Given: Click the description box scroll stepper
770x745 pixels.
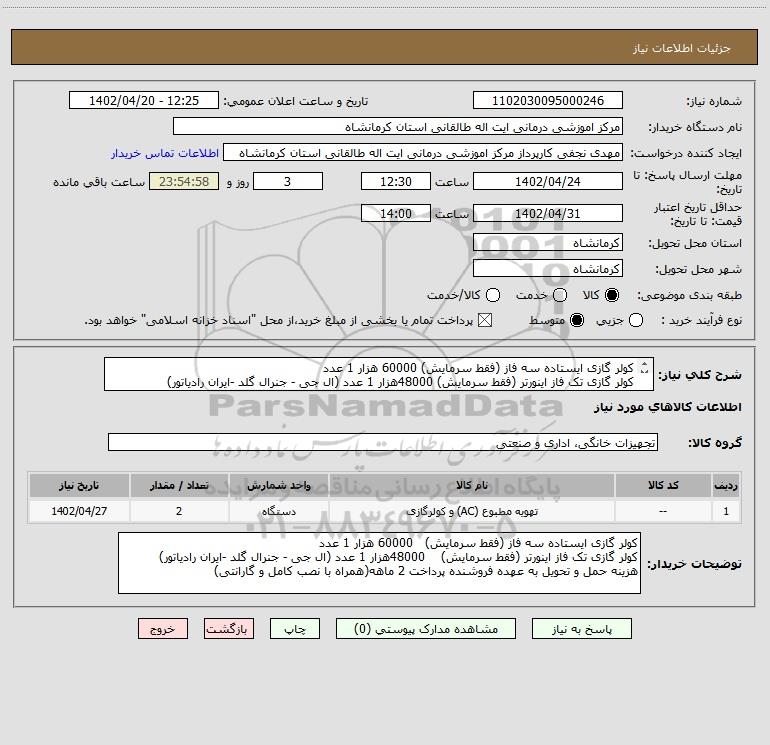Looking at the screenshot, I should pyautogui.click(x=645, y=367).
